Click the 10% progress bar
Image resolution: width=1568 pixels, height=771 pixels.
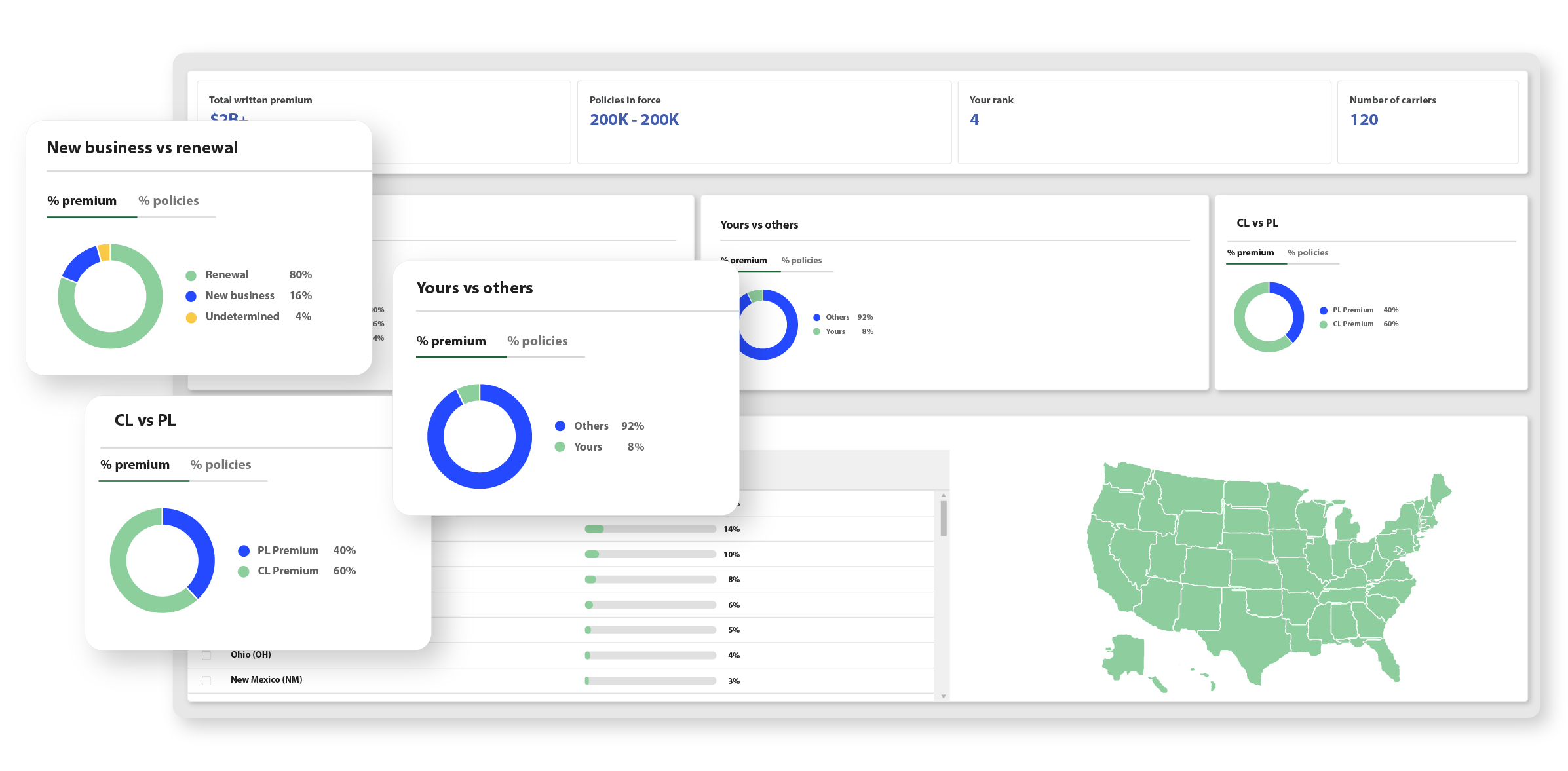(650, 554)
